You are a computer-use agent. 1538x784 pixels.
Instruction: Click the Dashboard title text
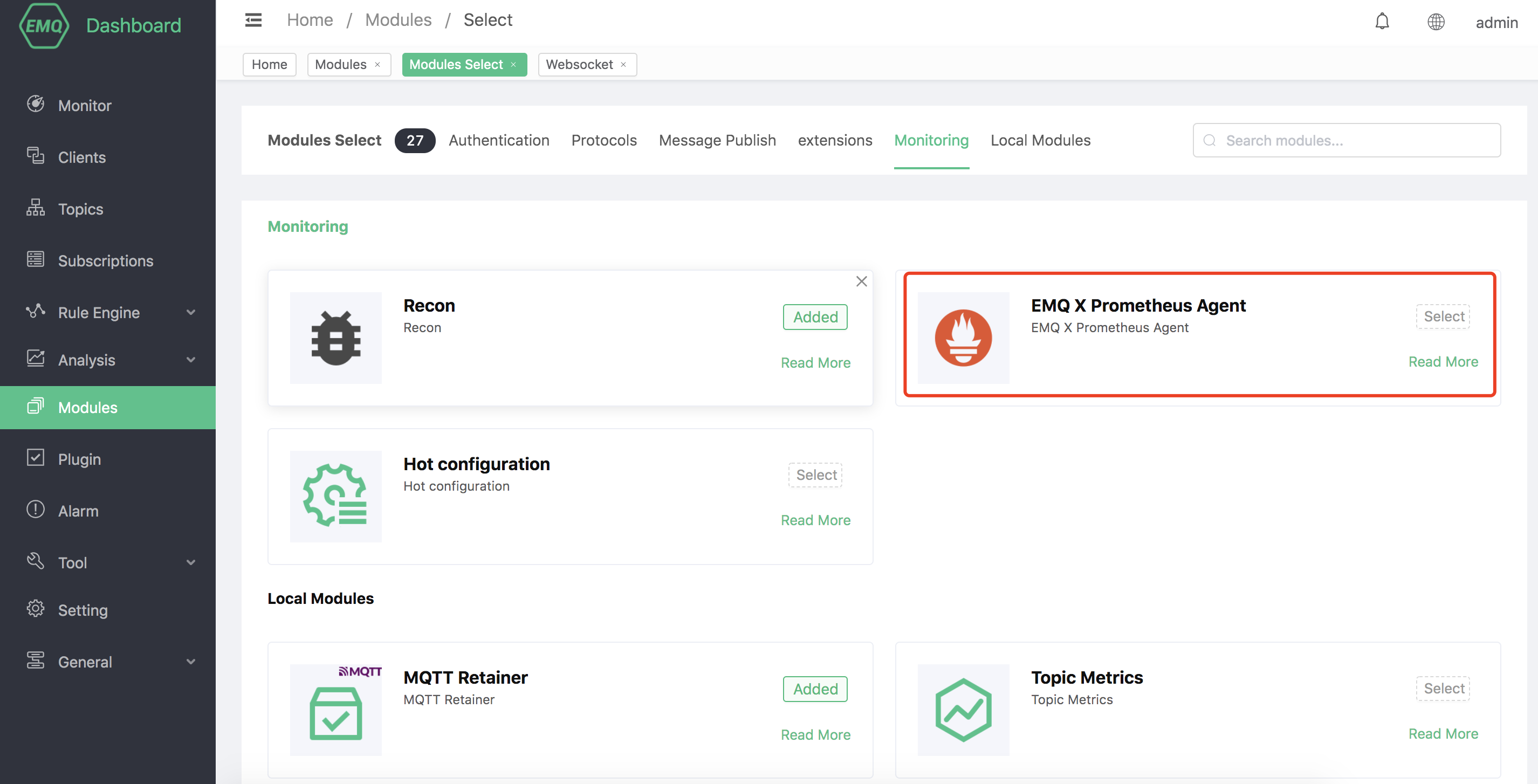click(133, 25)
